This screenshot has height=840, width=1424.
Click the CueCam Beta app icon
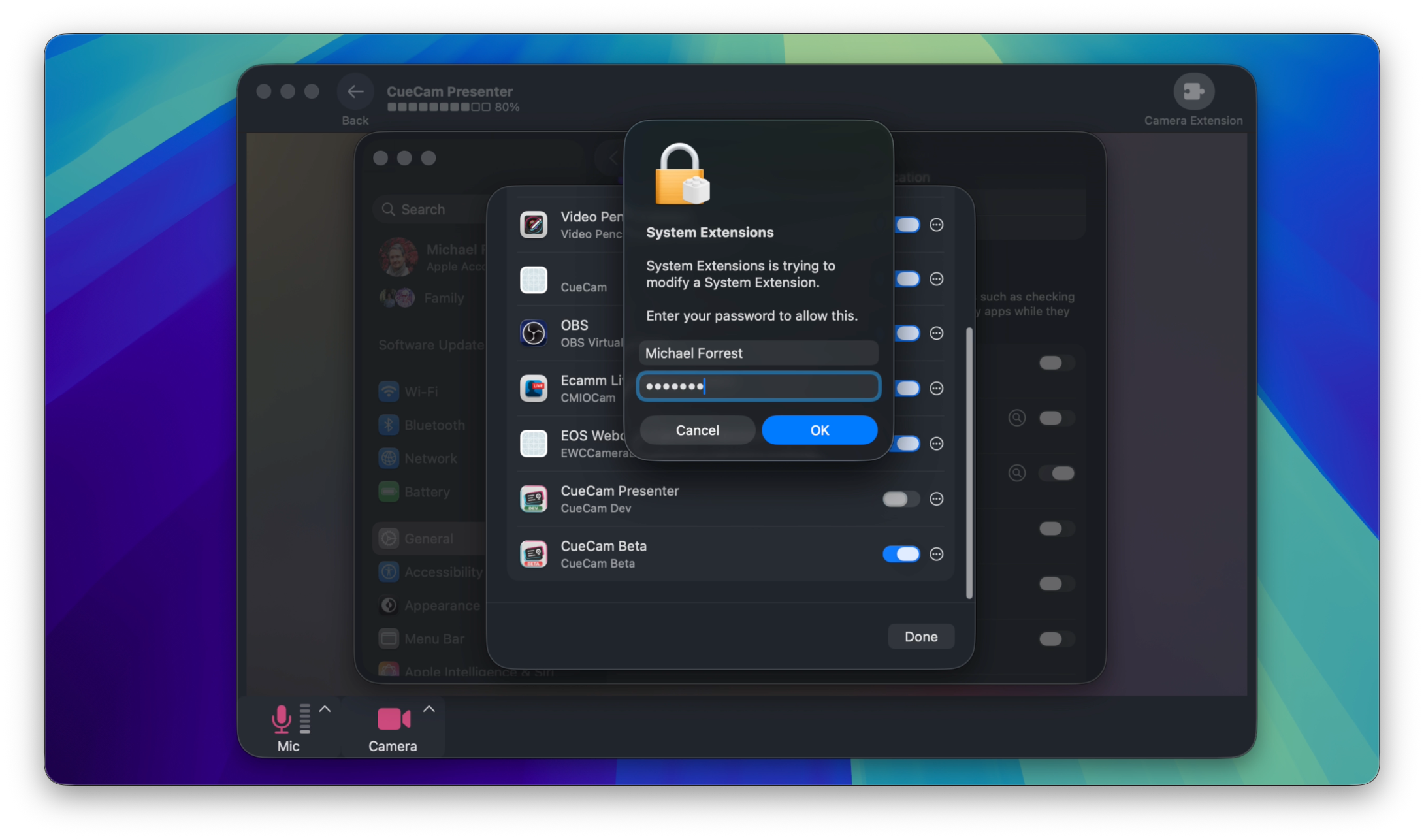(534, 554)
